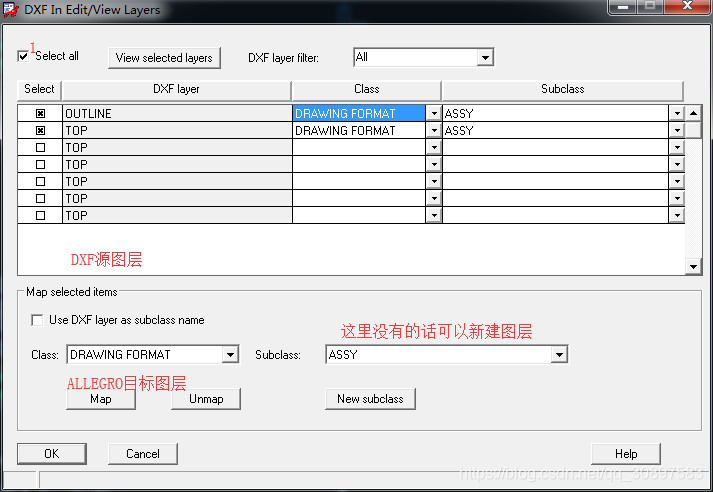Uncheck the OUTLINE layer select box

click(40, 114)
